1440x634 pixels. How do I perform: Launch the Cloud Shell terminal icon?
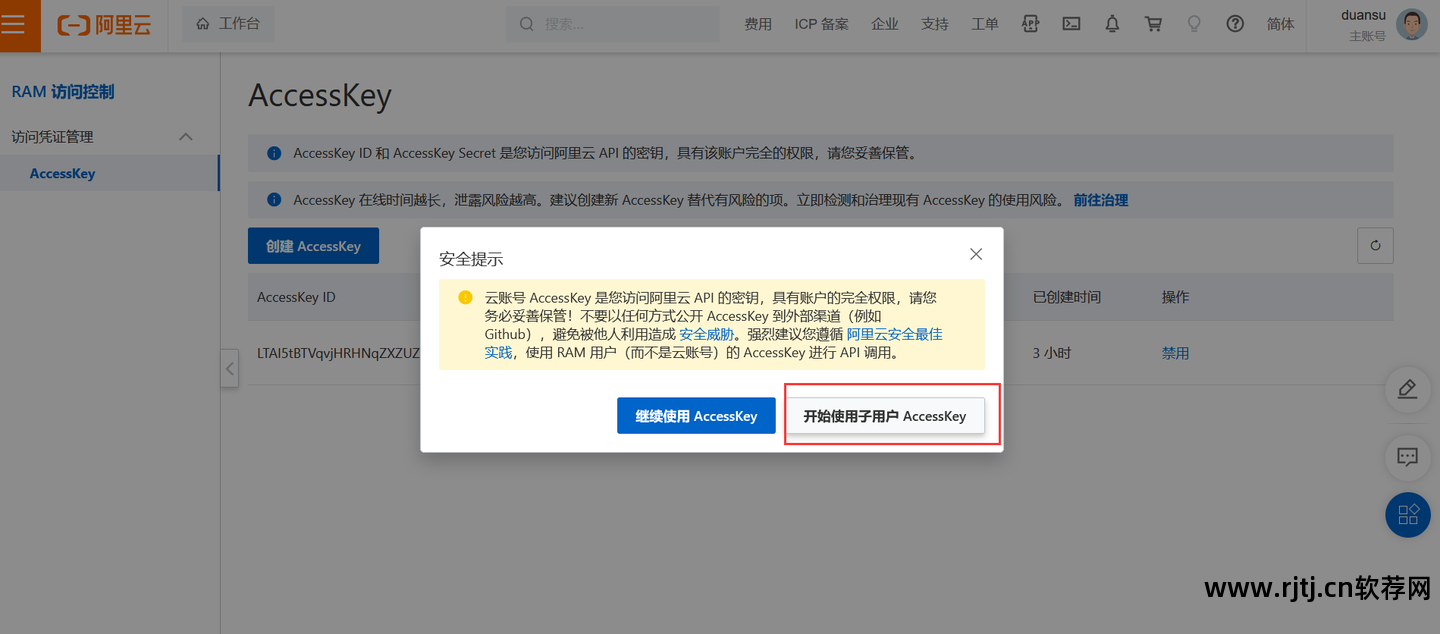click(1071, 24)
